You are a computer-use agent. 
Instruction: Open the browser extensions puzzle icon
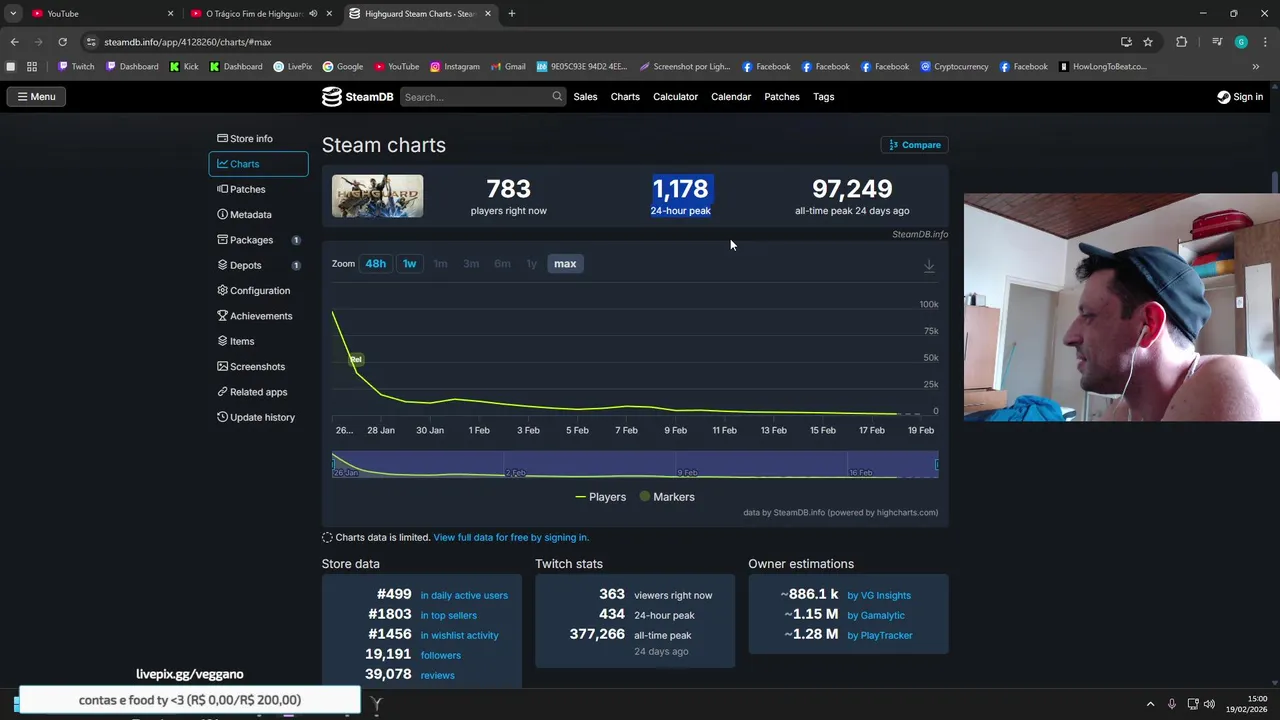1181,42
